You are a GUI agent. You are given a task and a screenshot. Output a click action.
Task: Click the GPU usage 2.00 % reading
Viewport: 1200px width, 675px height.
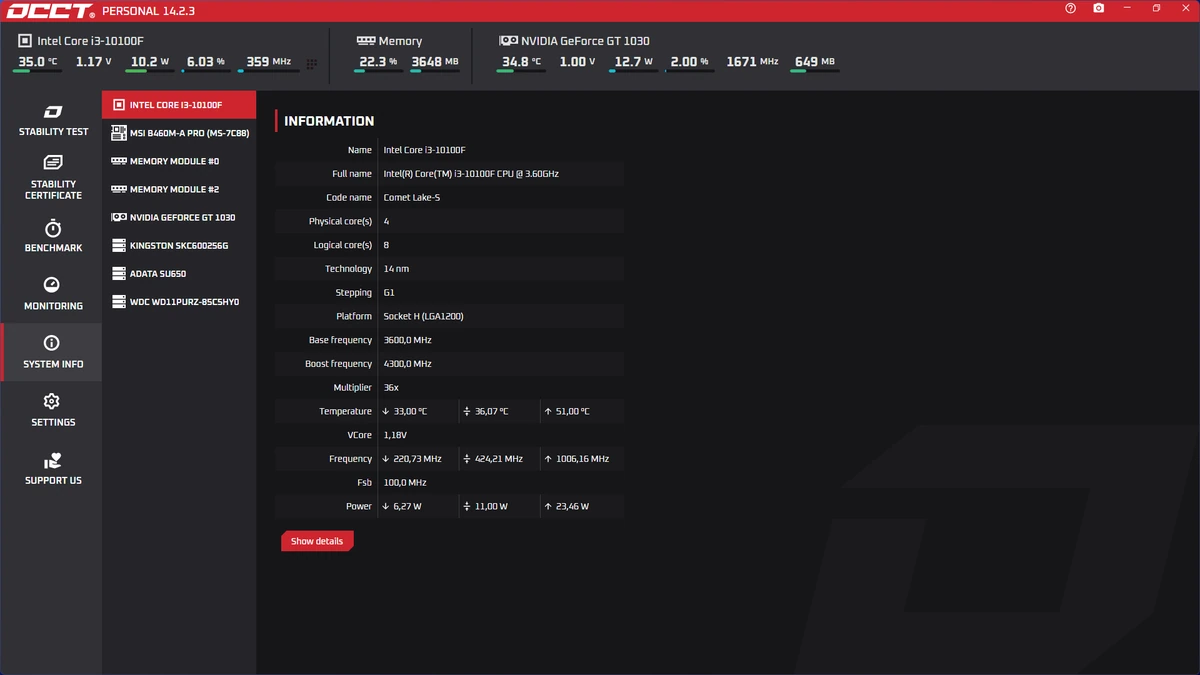click(x=690, y=62)
